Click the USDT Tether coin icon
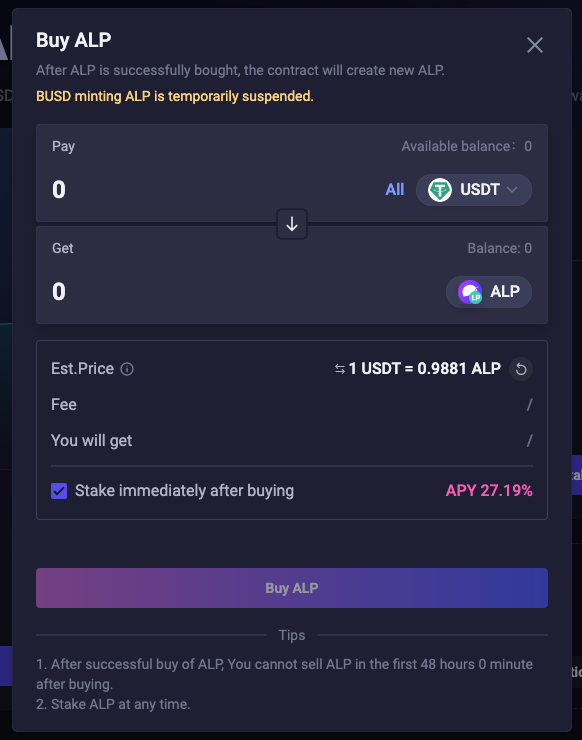 tap(439, 190)
